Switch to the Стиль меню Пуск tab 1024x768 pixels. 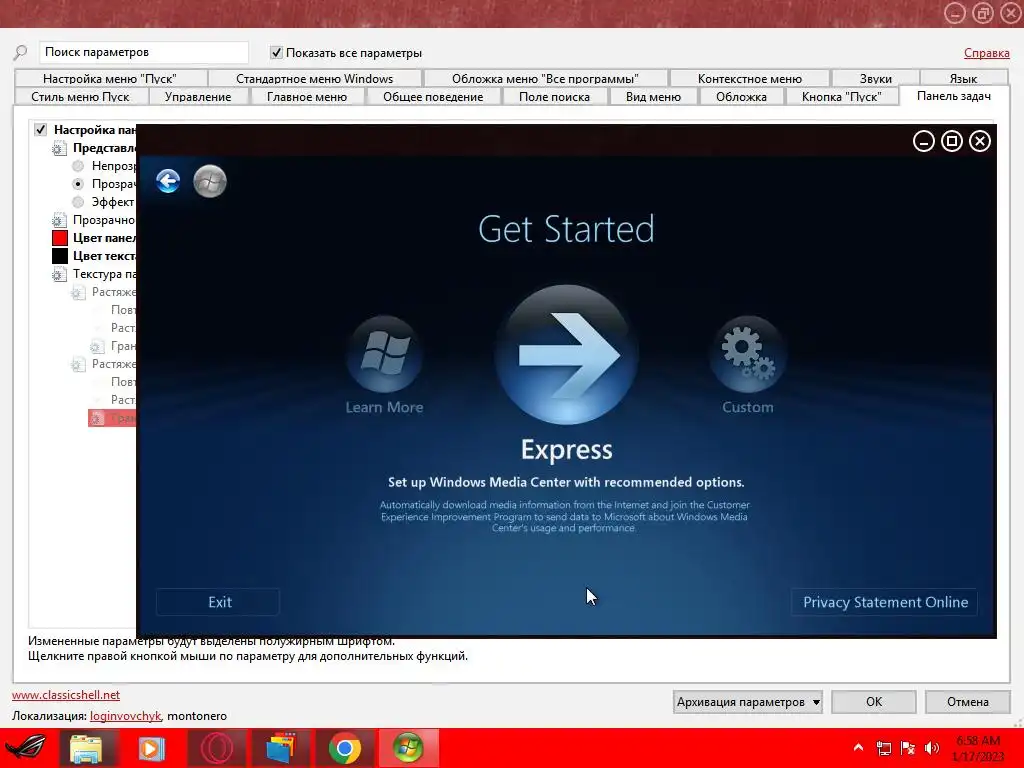pyautogui.click(x=80, y=97)
